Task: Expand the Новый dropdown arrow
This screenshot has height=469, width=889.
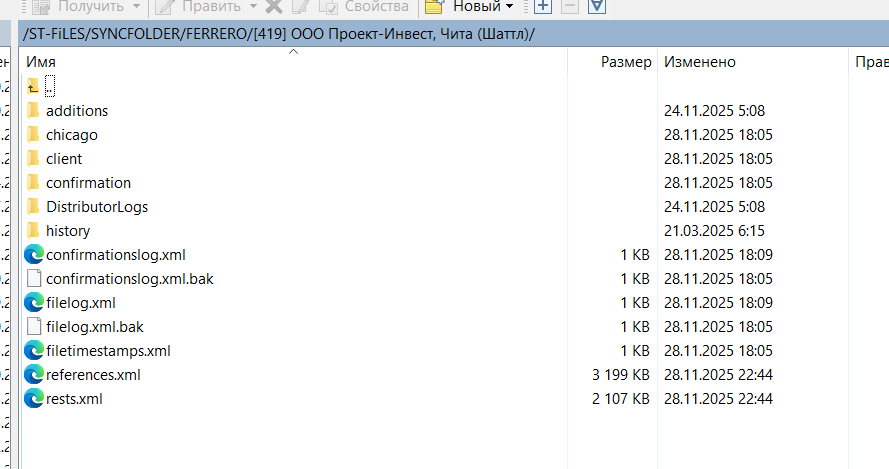Action: (x=509, y=6)
